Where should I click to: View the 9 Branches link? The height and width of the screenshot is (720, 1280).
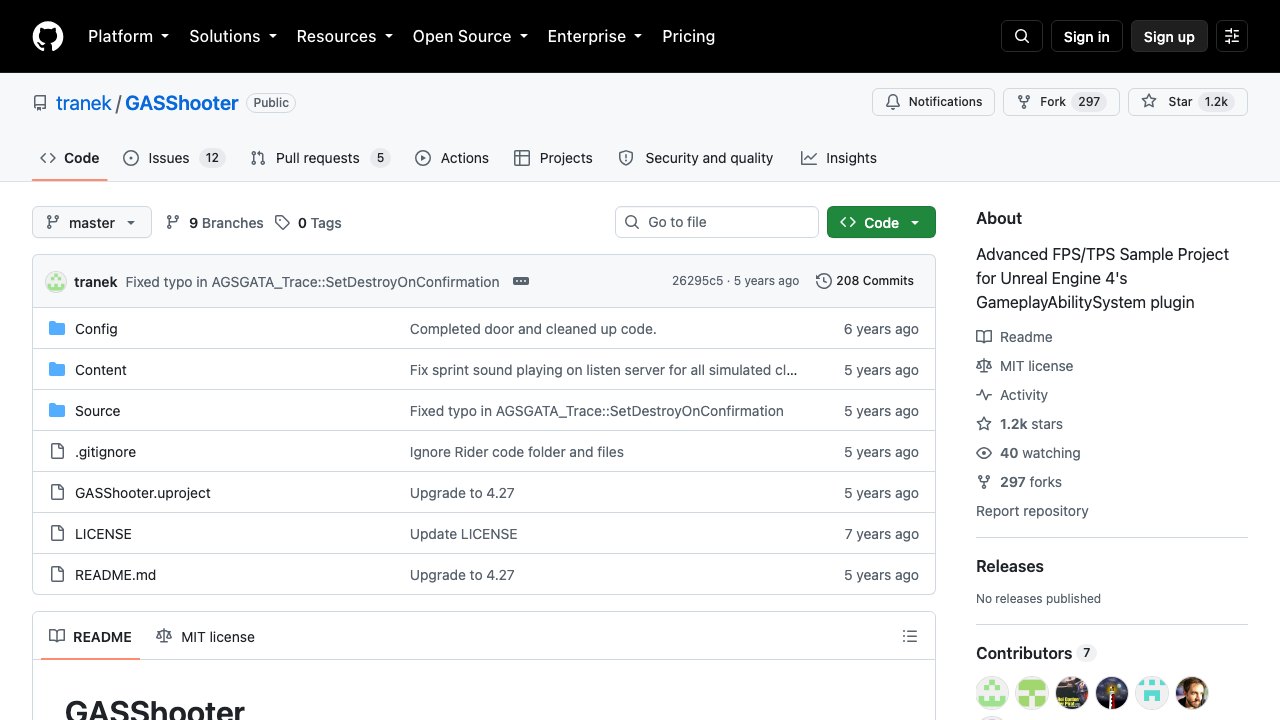215,223
